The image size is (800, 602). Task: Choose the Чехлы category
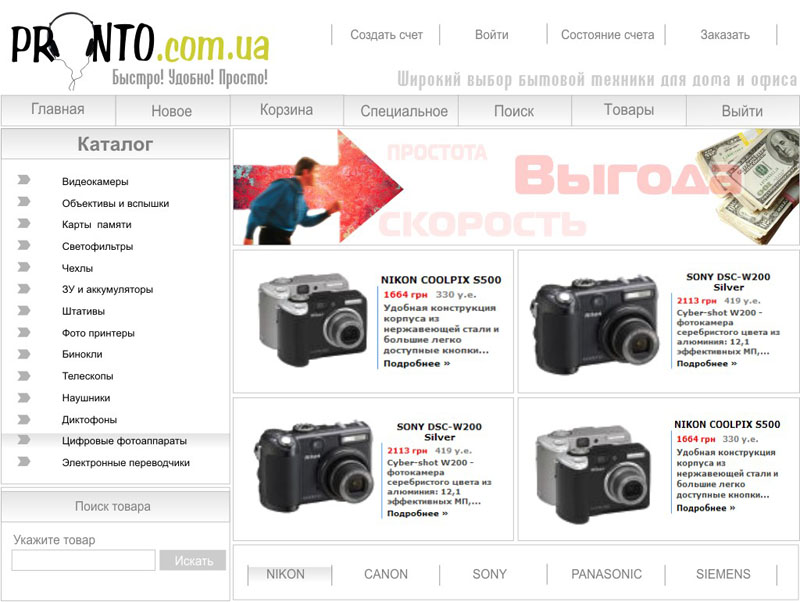[78, 268]
